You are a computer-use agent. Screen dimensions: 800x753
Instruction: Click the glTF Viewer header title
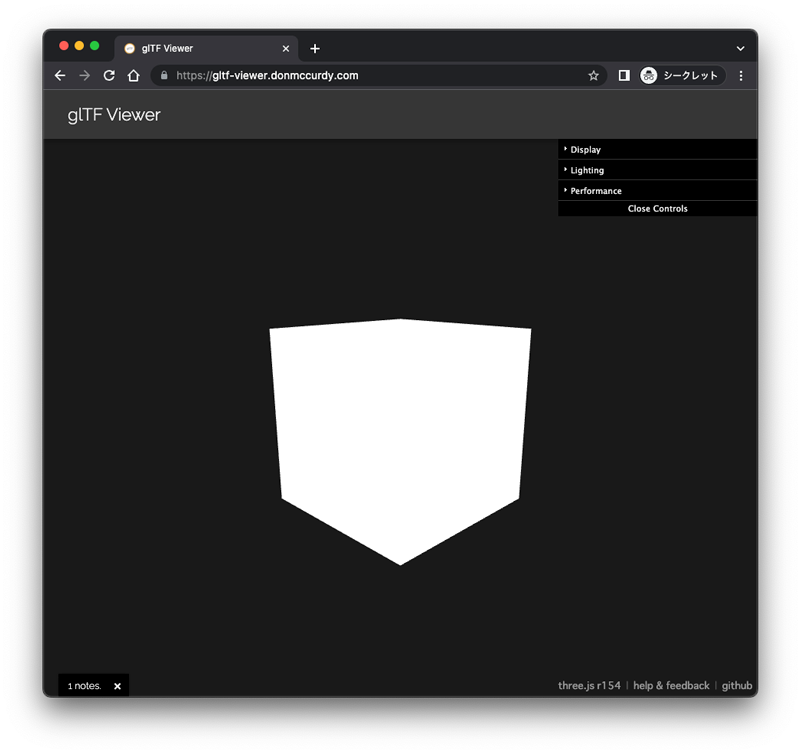tap(114, 115)
